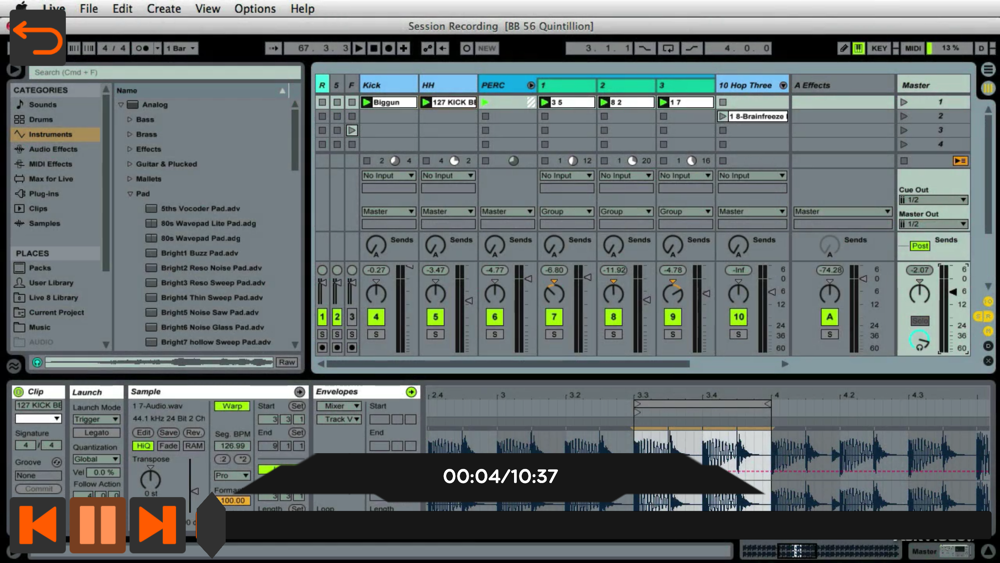This screenshot has height=563, width=1000.
Task: Open the Help menu
Action: pos(302,9)
